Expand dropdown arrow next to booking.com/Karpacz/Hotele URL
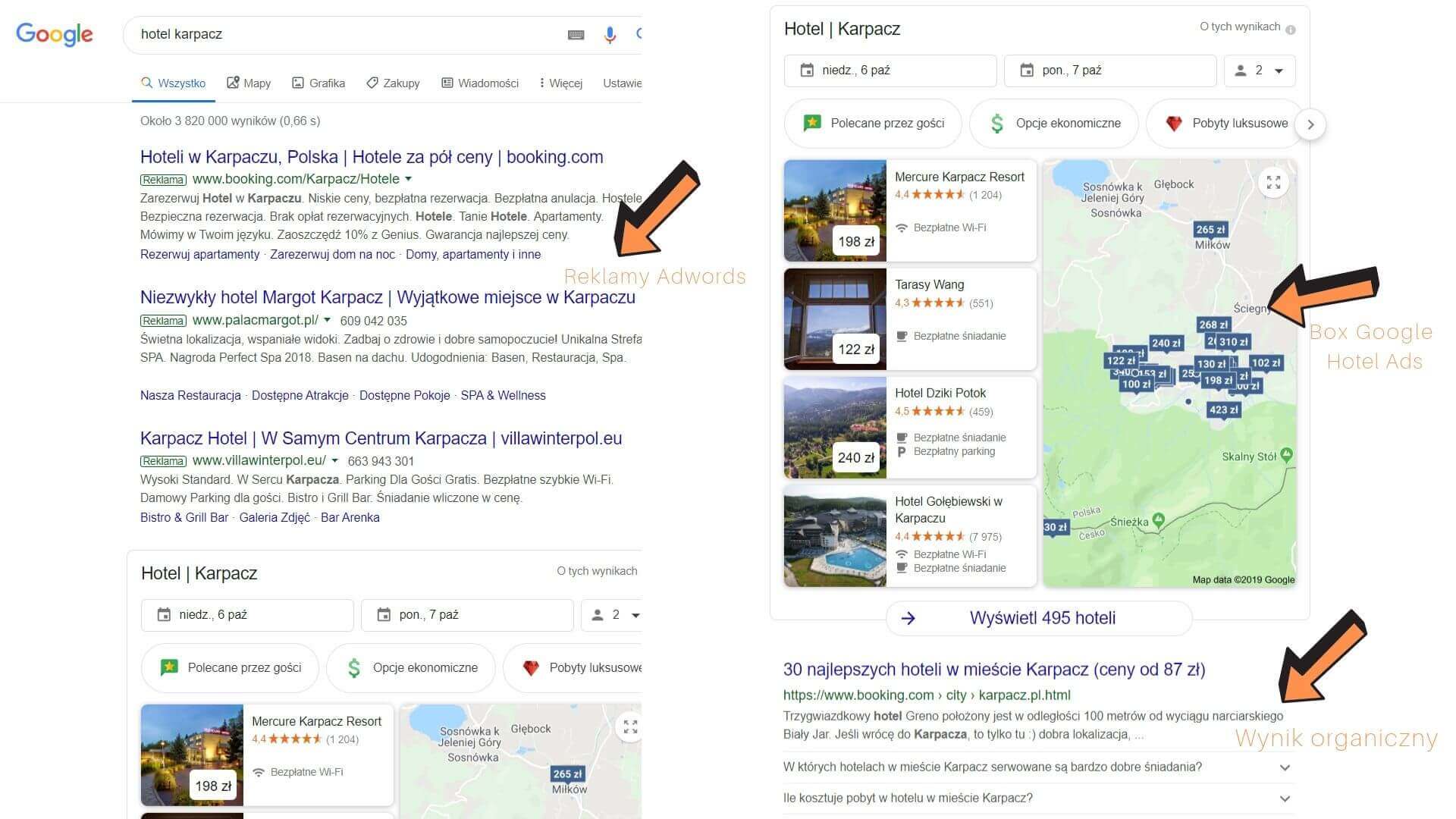The height and width of the screenshot is (819, 1456). (x=408, y=179)
